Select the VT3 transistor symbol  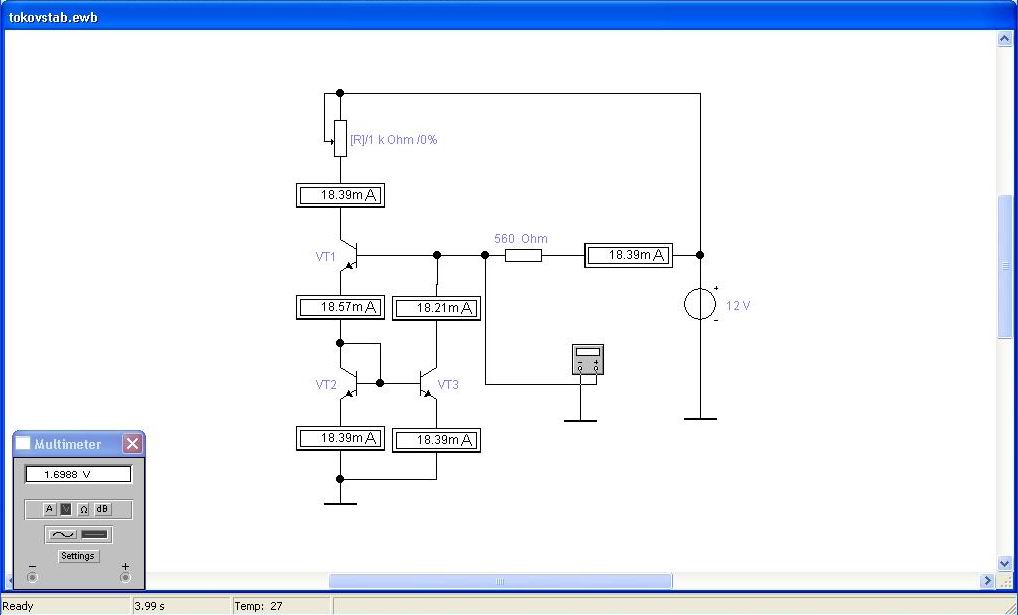point(430,382)
